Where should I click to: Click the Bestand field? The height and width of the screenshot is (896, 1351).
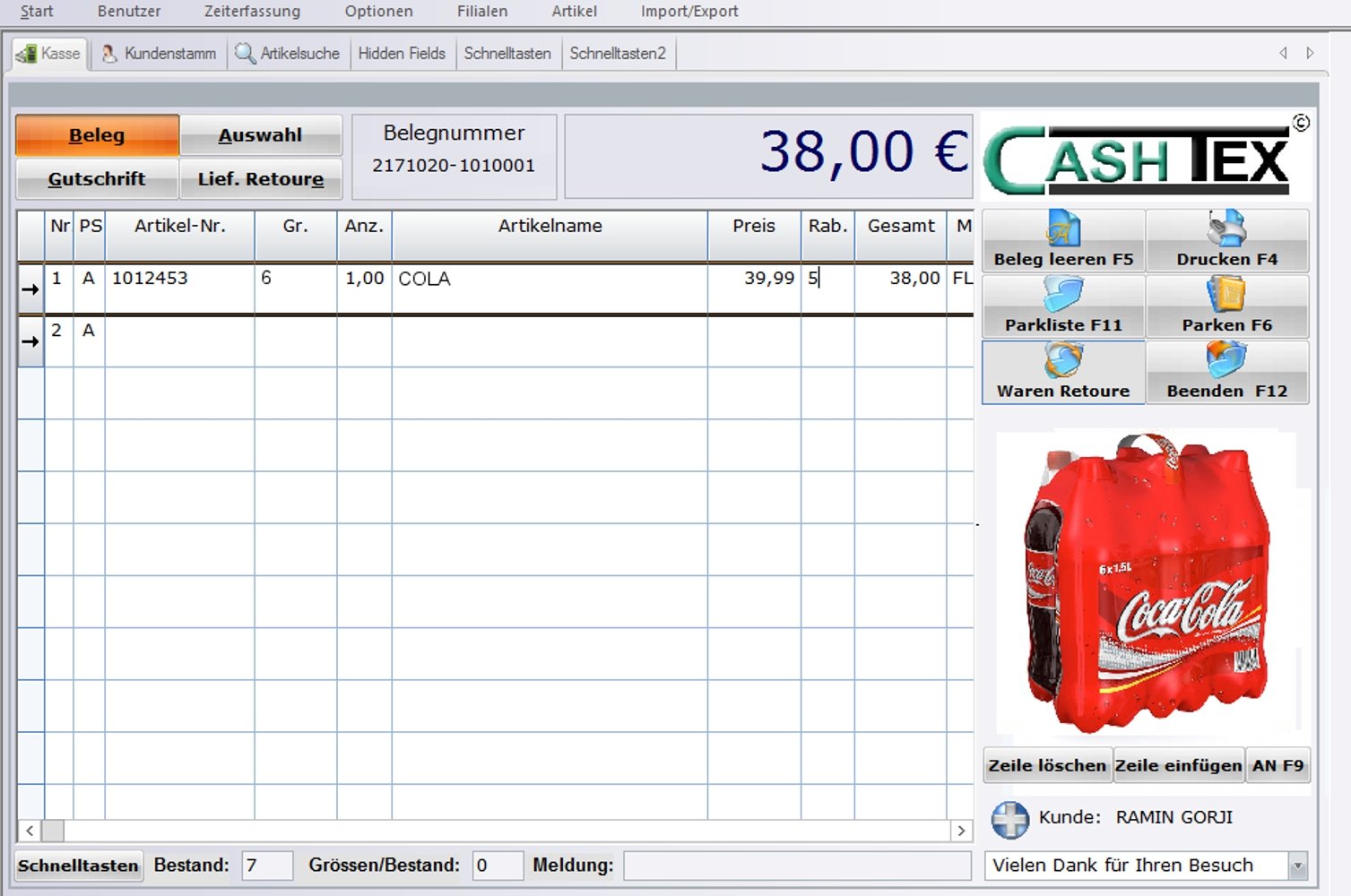pyautogui.click(x=267, y=866)
